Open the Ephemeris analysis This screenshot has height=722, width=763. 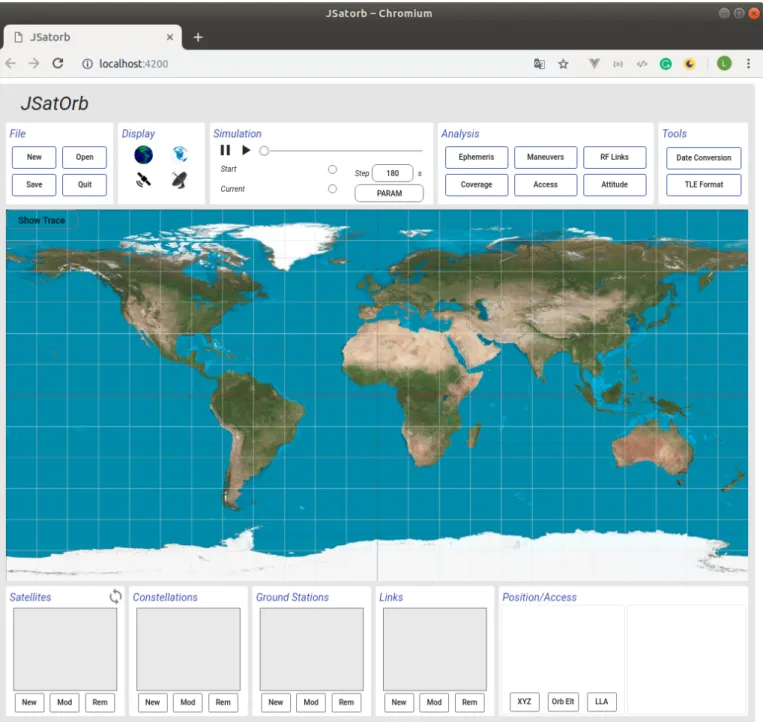click(476, 157)
